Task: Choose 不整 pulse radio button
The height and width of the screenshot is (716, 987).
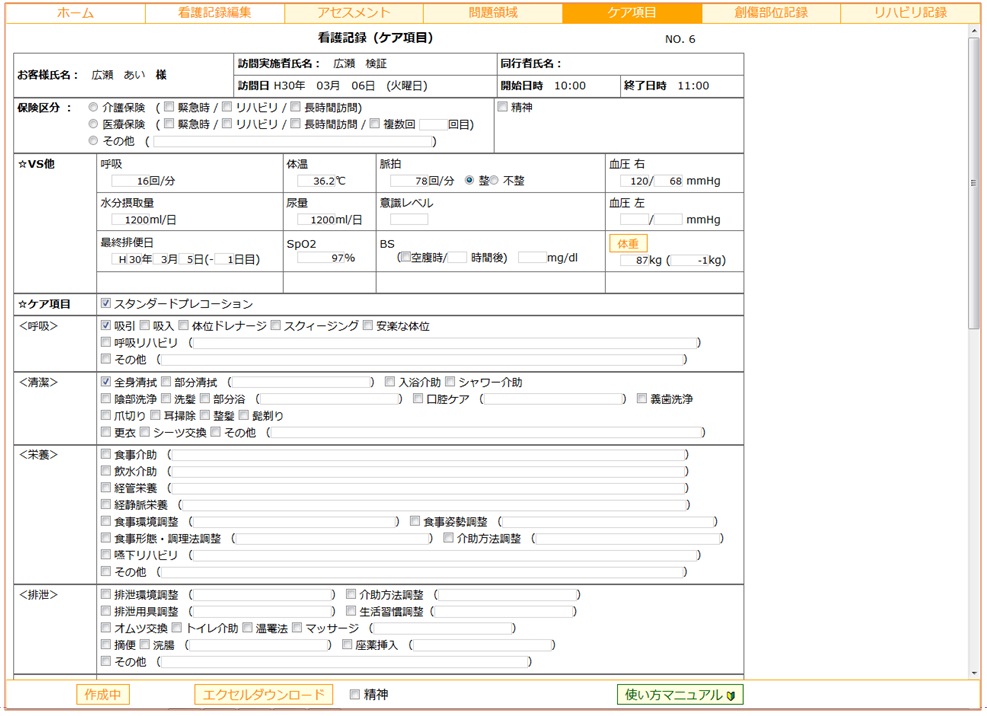Action: click(x=494, y=181)
